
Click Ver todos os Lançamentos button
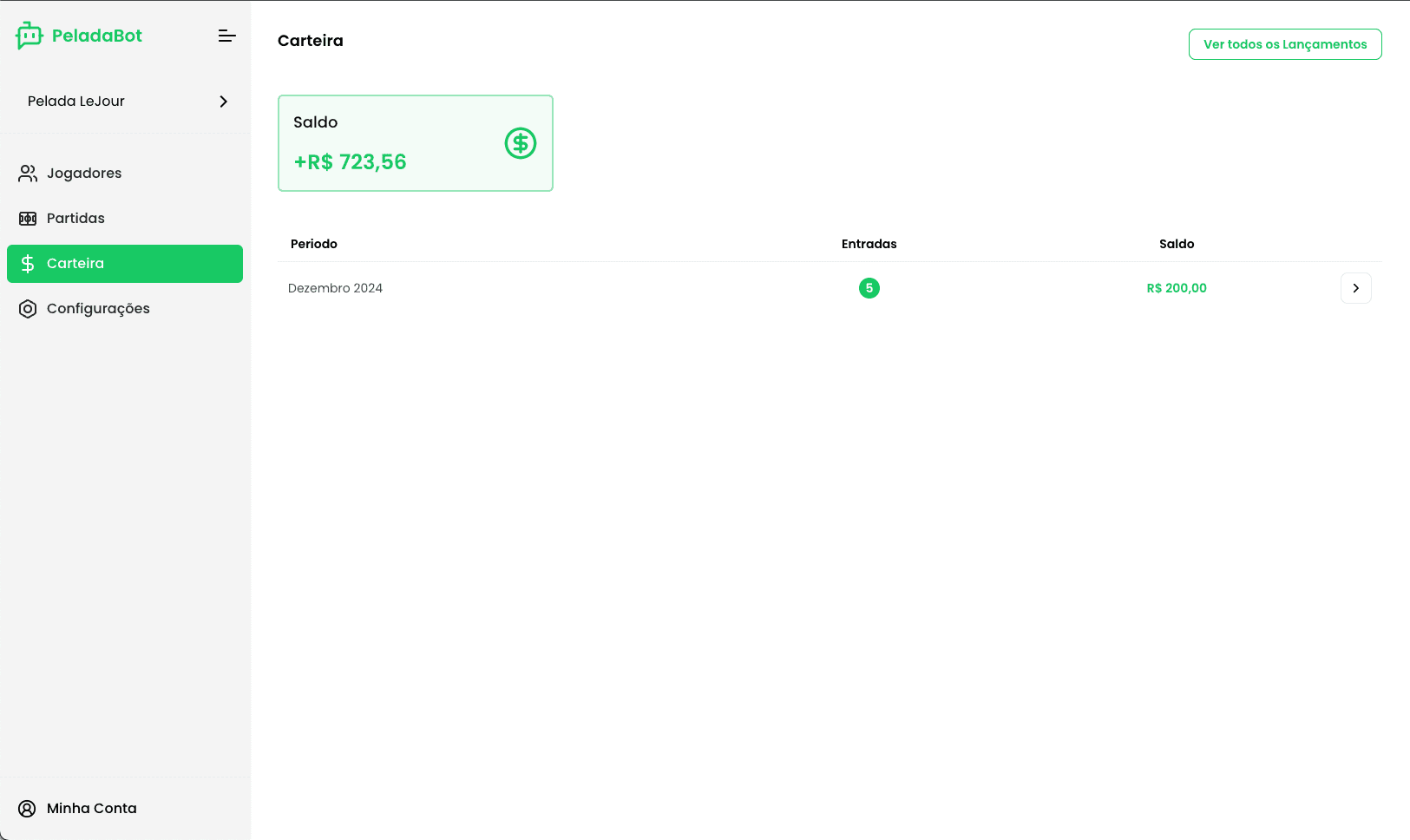1284,44
